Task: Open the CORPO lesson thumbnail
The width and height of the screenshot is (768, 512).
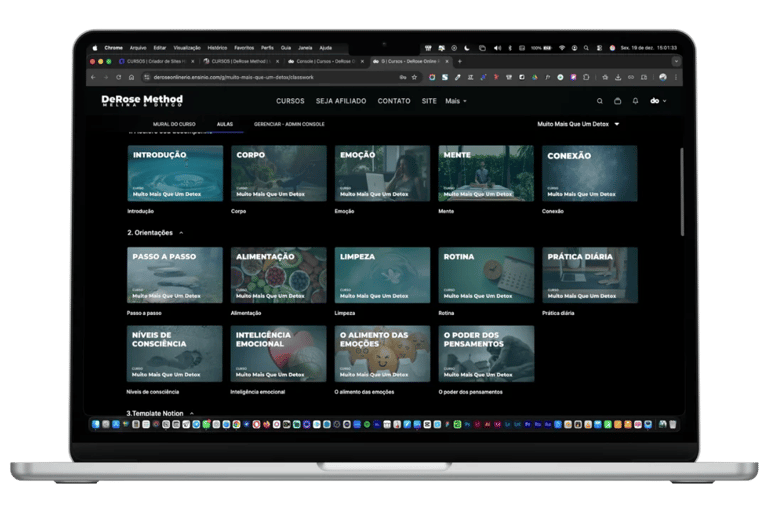Action: point(279,173)
